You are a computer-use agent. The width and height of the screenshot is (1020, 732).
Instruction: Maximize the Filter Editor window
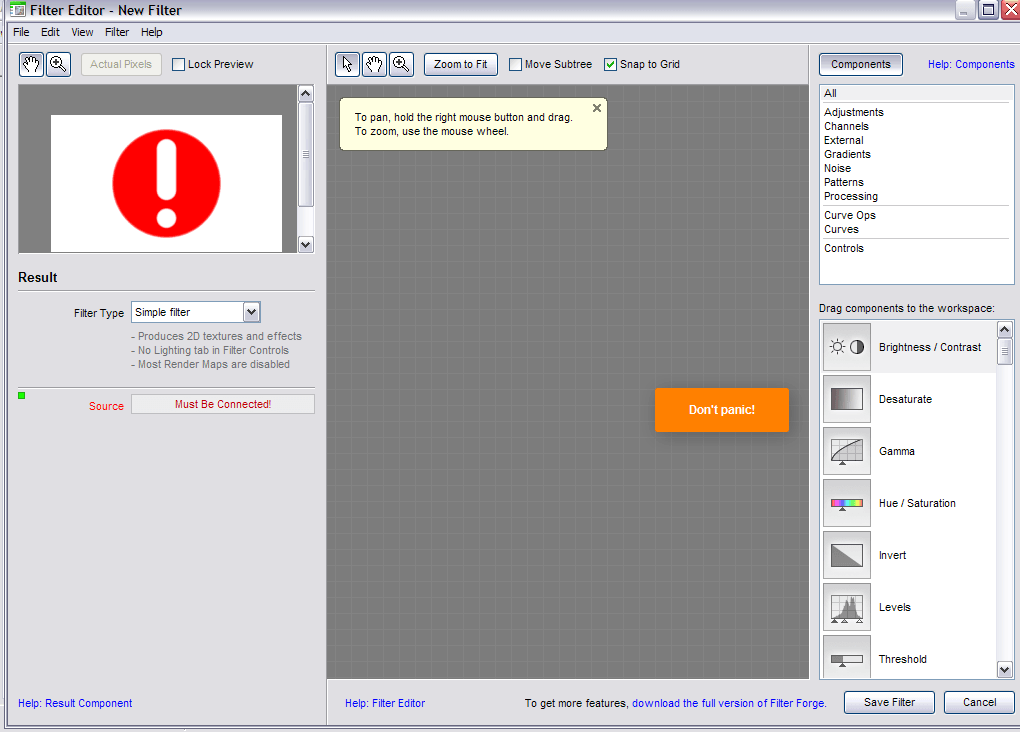click(x=988, y=10)
